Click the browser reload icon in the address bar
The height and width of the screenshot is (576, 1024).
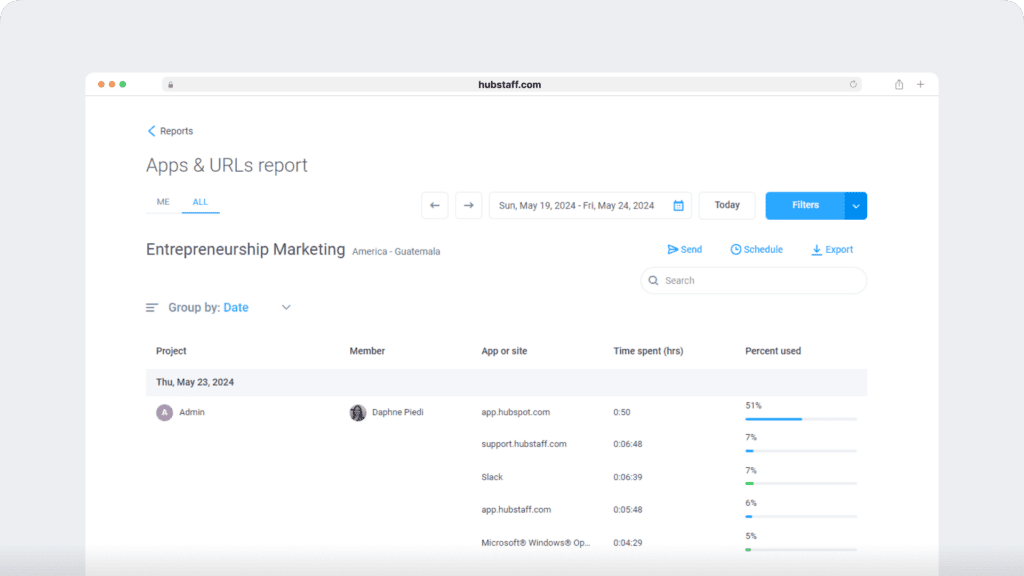coord(853,84)
